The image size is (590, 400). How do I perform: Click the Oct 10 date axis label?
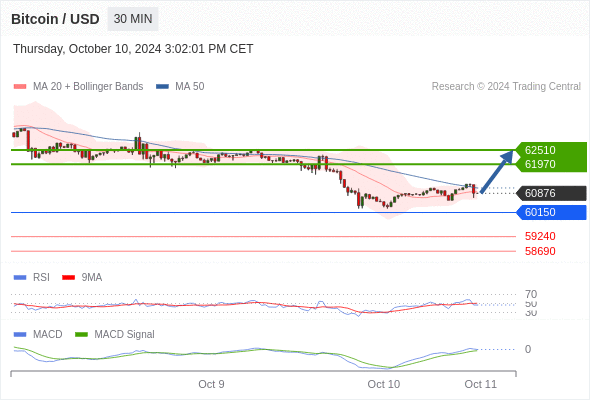(x=383, y=384)
